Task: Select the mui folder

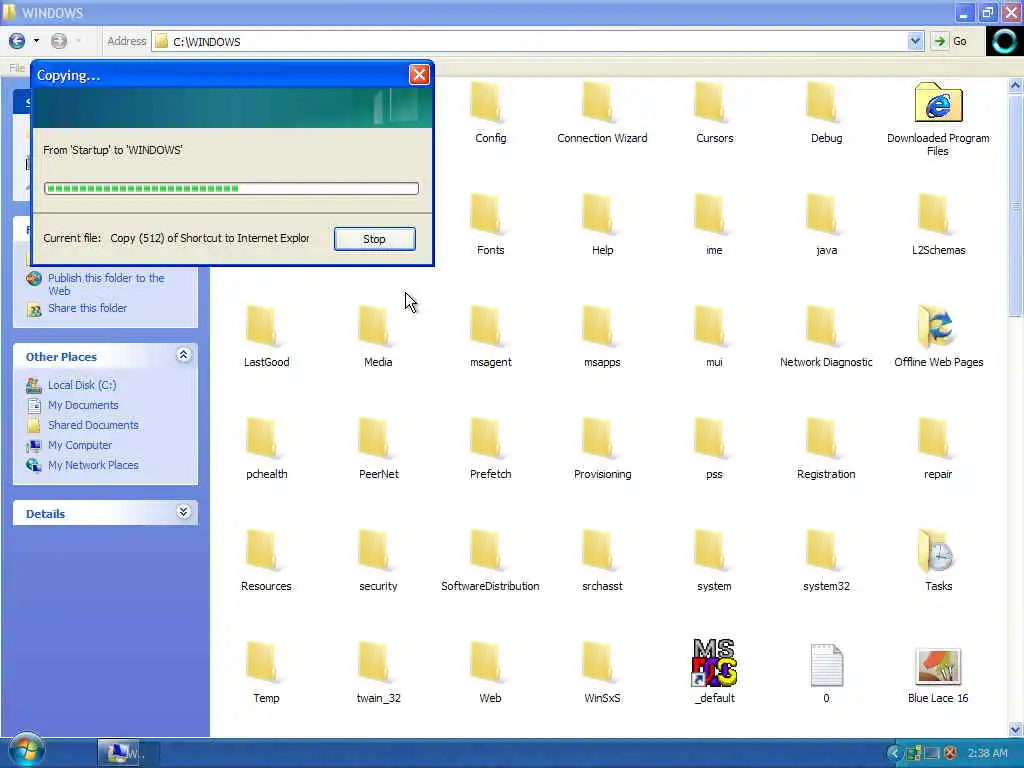Action: point(714,336)
